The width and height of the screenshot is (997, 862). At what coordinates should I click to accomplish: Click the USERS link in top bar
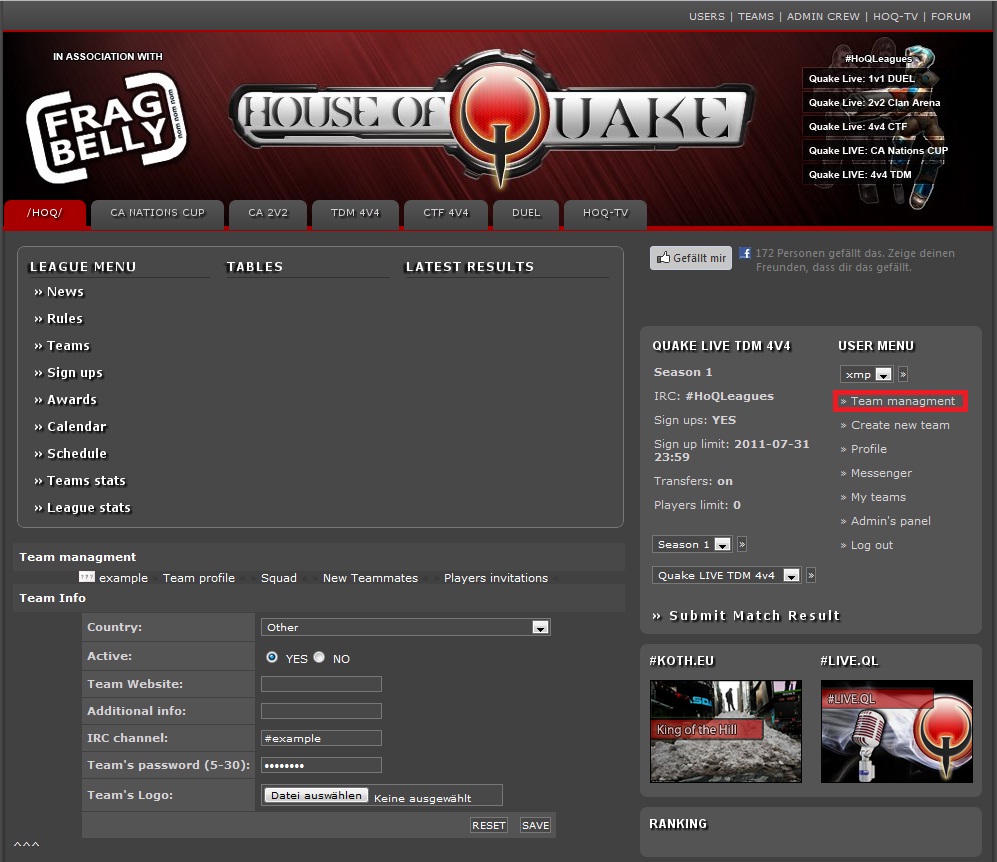point(706,17)
